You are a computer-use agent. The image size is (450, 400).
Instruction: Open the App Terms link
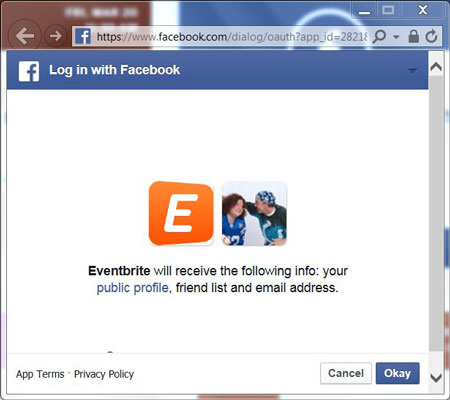[40, 374]
